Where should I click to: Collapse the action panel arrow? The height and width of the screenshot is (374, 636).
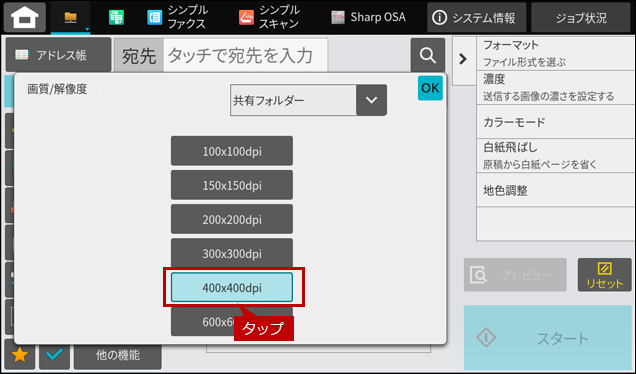[463, 59]
